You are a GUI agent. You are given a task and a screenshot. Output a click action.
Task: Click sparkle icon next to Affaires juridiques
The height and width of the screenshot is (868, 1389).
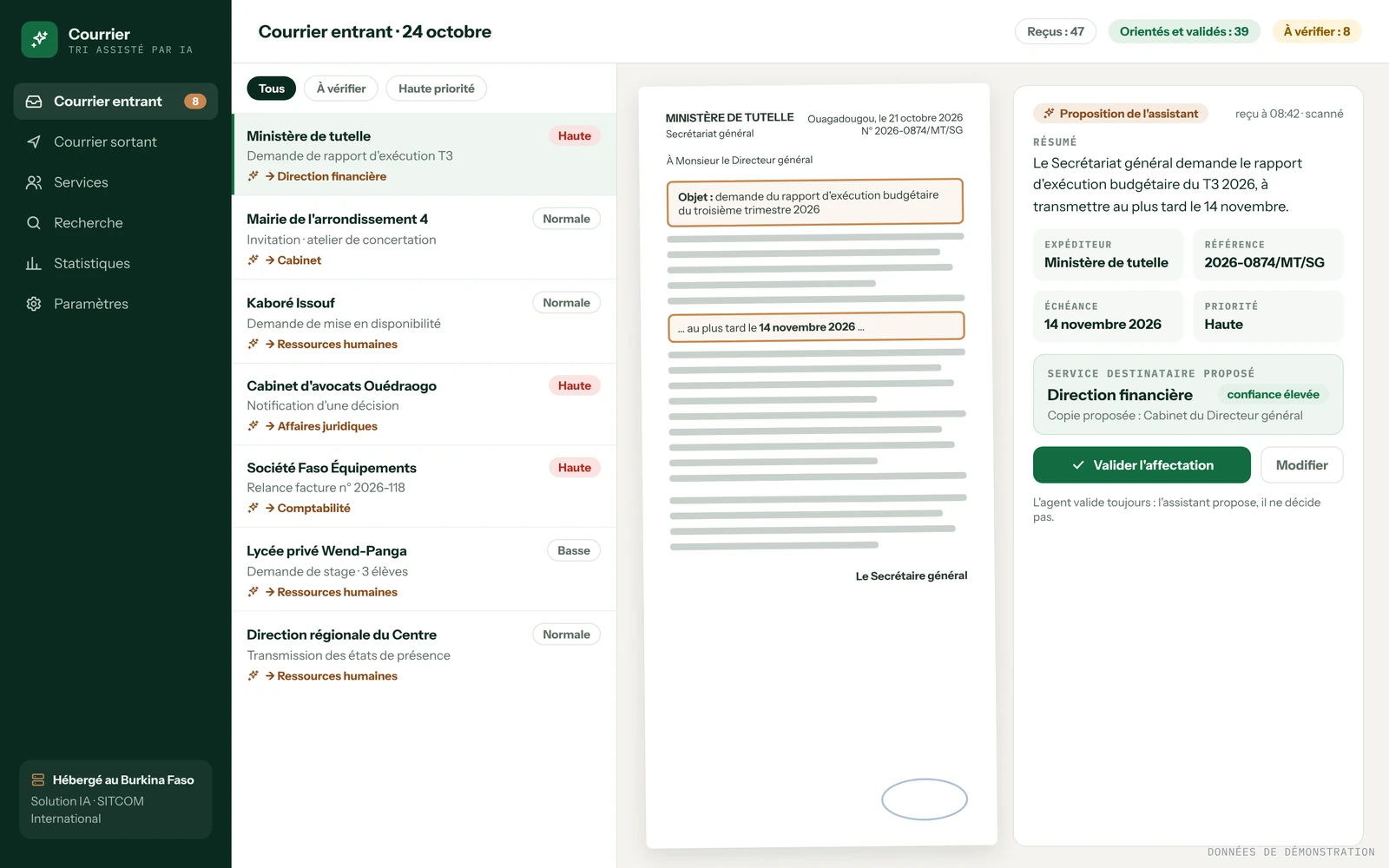253,426
